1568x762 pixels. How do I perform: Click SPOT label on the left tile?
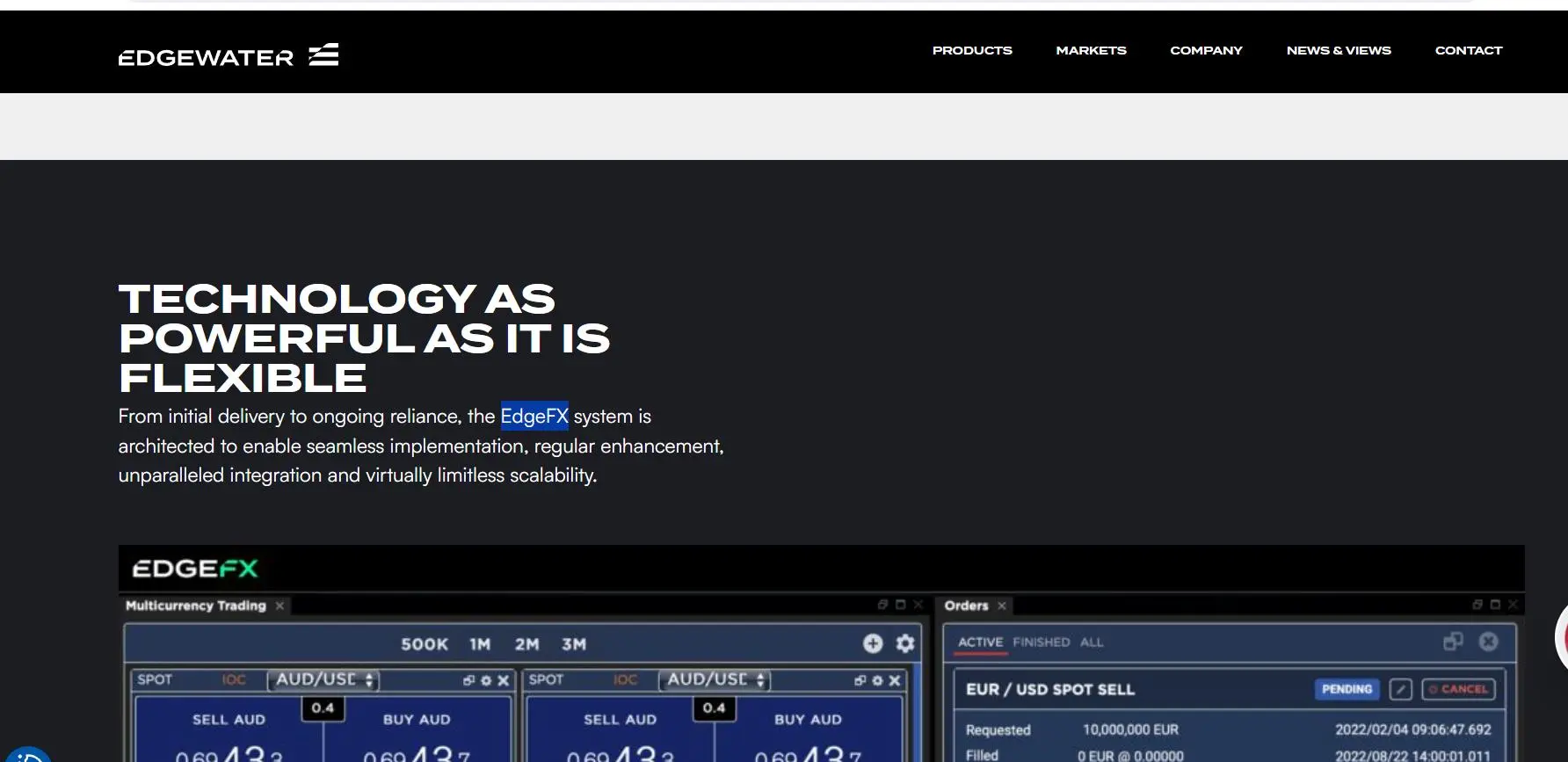tap(155, 679)
